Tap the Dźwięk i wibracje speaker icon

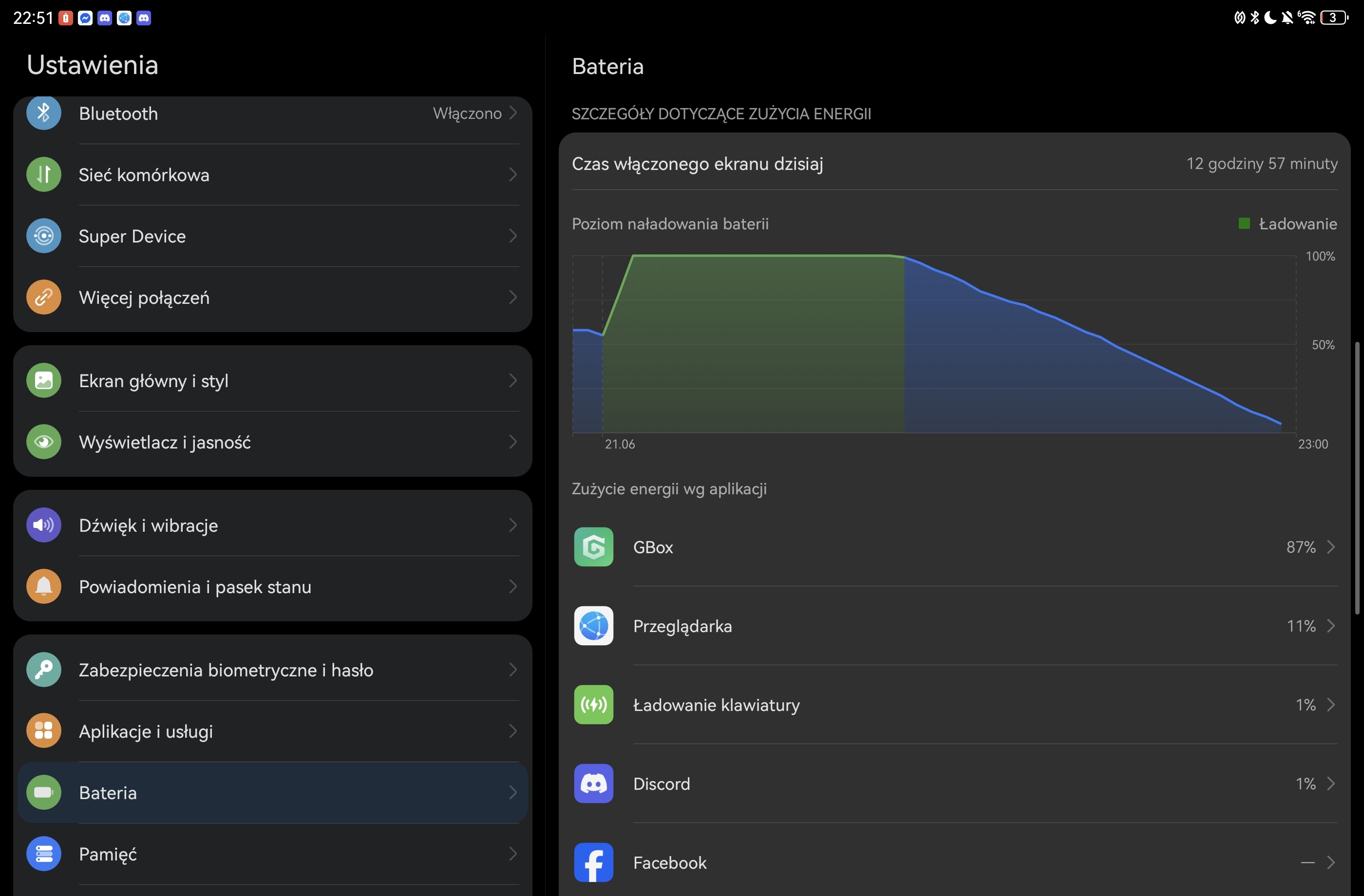(x=43, y=525)
